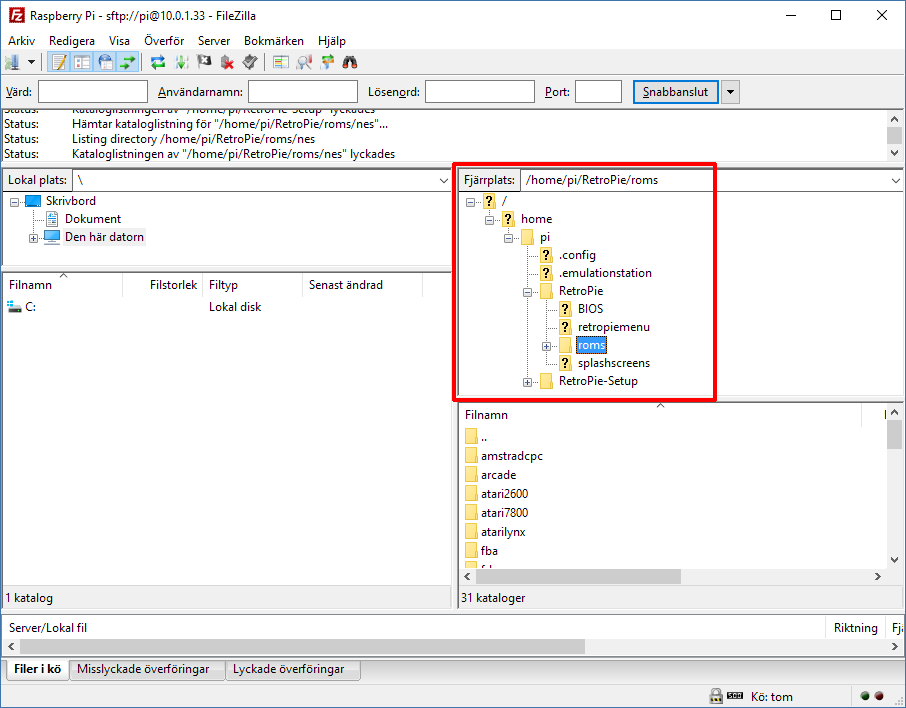
Task: Cancel the current operation icon
Action: point(204,62)
